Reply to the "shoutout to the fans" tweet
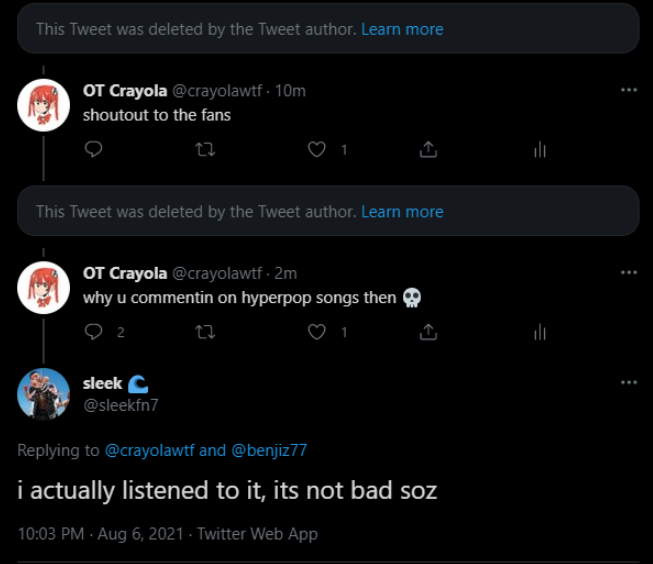This screenshot has height=564, width=653. [x=94, y=149]
